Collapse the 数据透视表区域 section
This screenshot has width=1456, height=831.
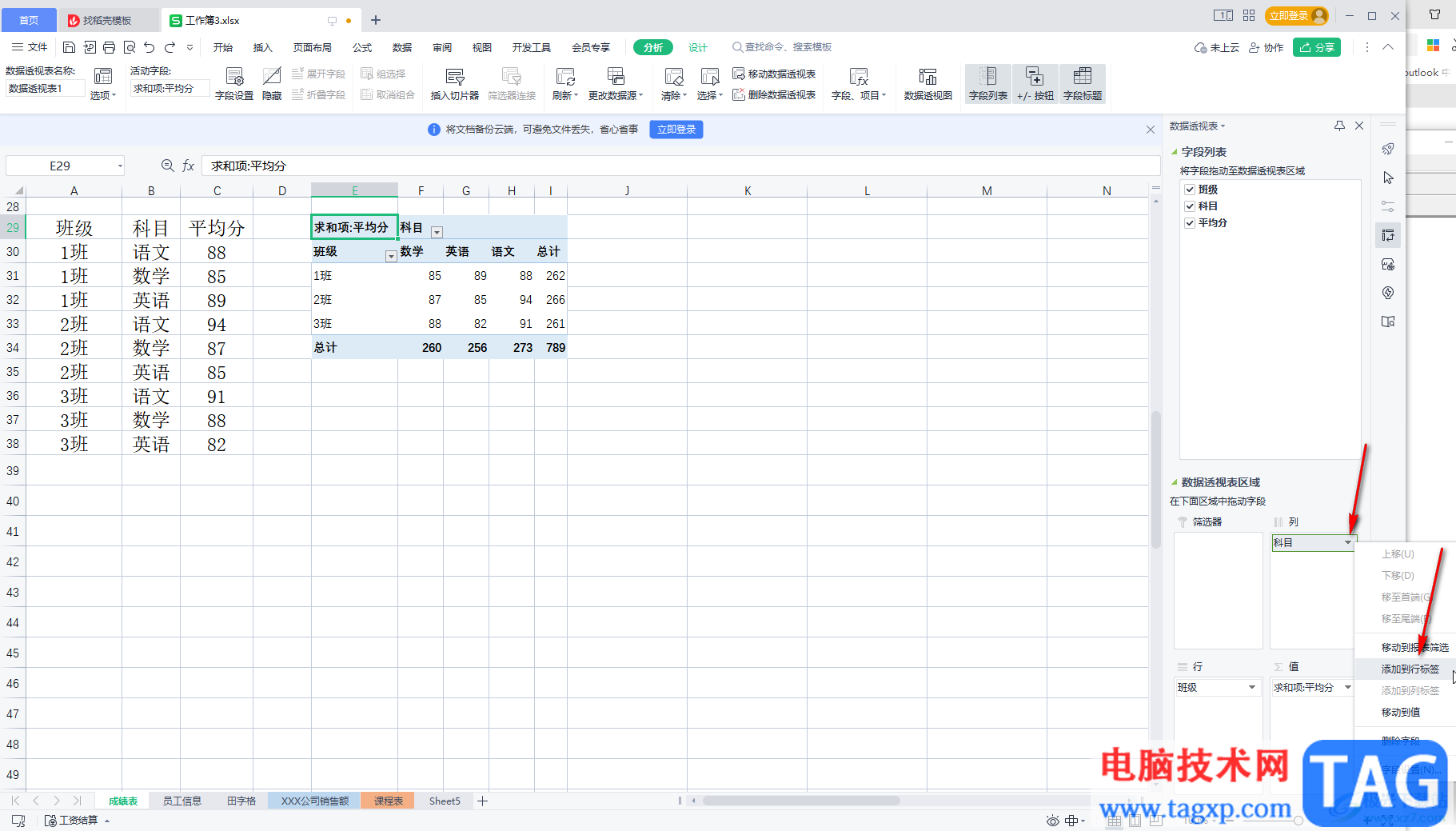[1175, 482]
